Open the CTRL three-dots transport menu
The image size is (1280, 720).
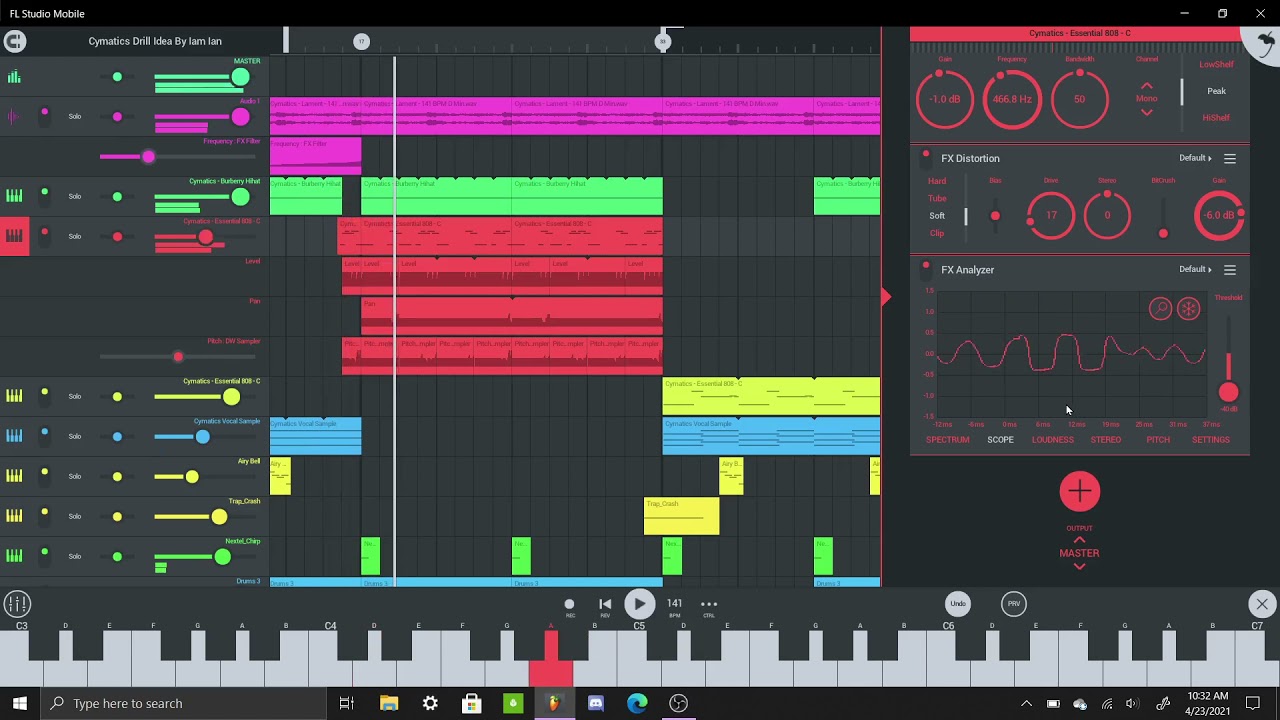click(709, 604)
